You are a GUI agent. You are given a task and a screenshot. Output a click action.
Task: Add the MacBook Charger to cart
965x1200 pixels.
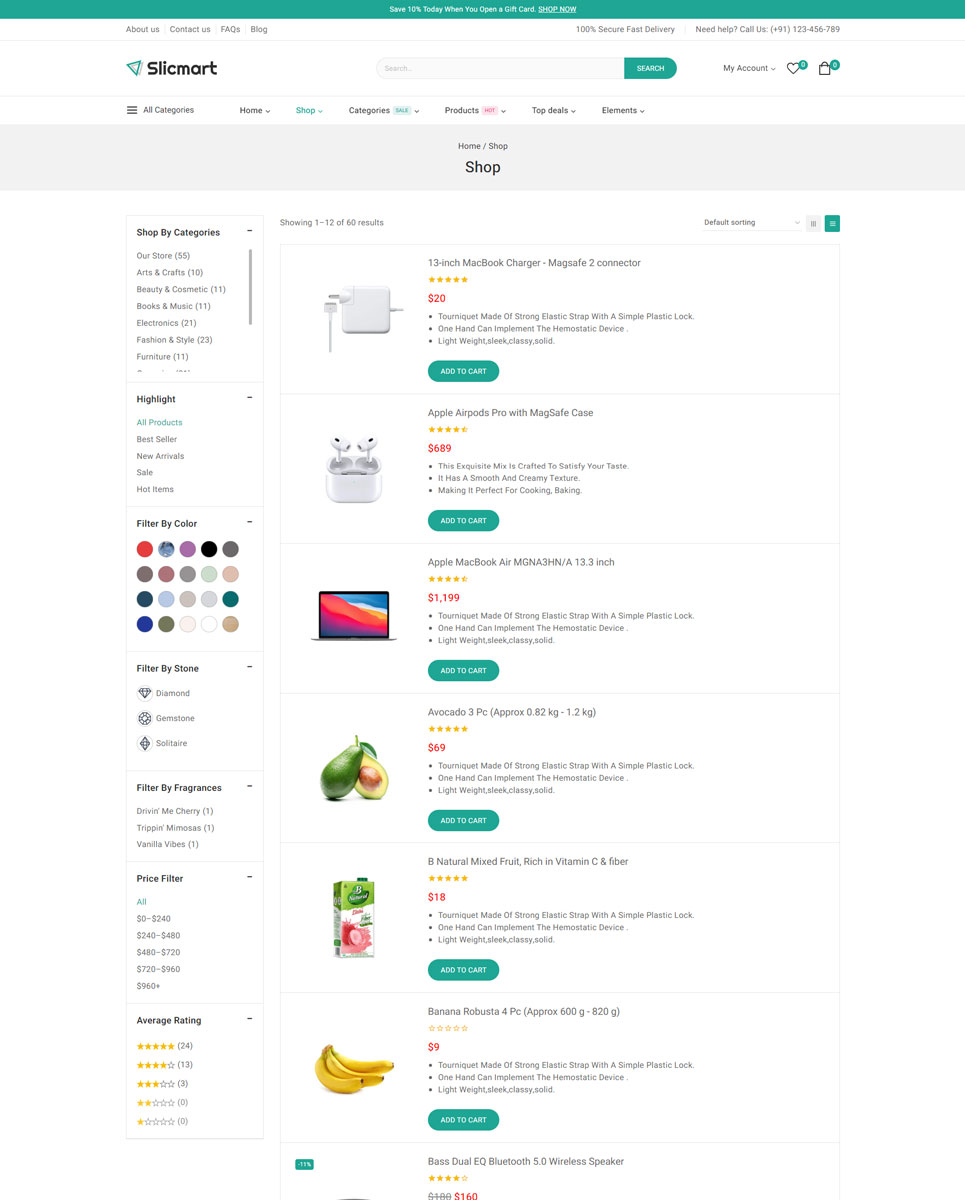pos(463,371)
